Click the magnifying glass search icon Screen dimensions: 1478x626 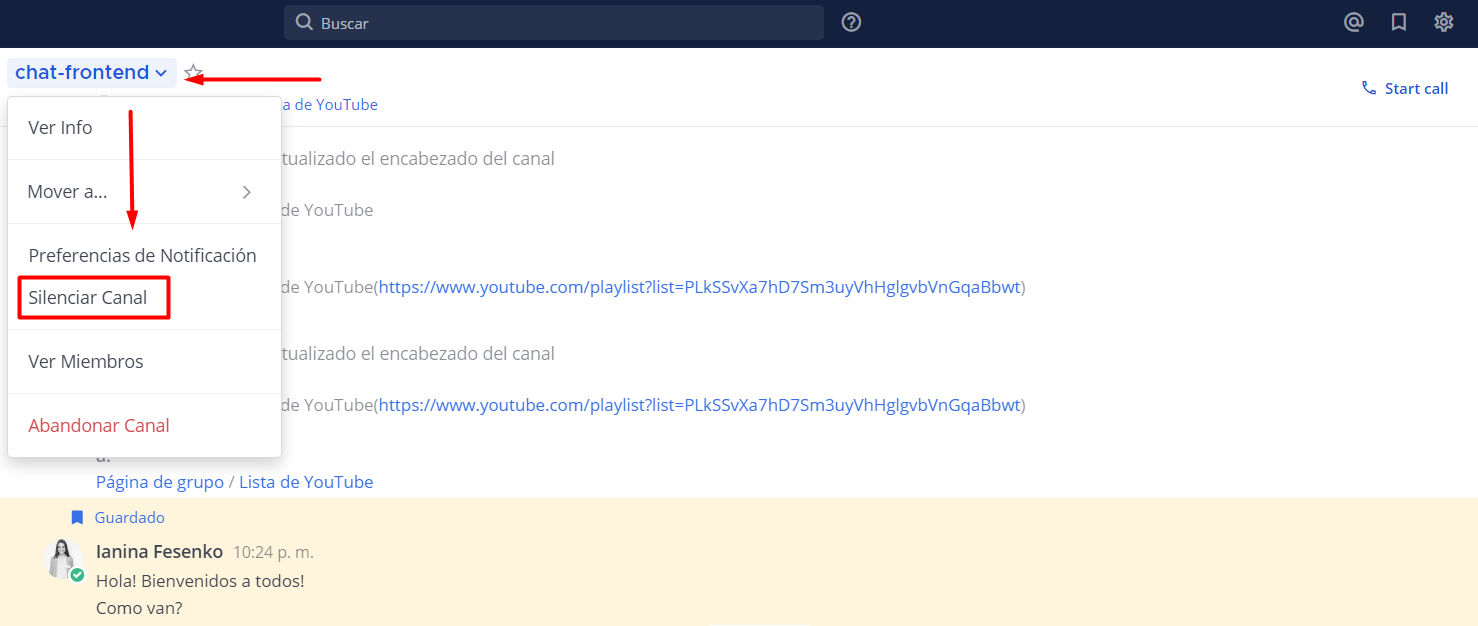click(305, 22)
